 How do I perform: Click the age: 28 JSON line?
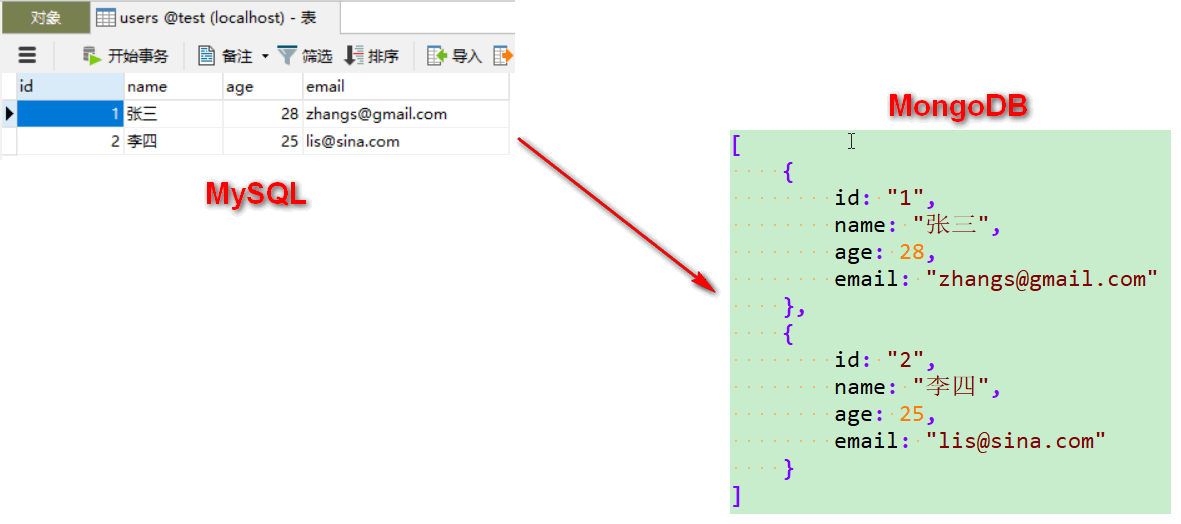885,252
